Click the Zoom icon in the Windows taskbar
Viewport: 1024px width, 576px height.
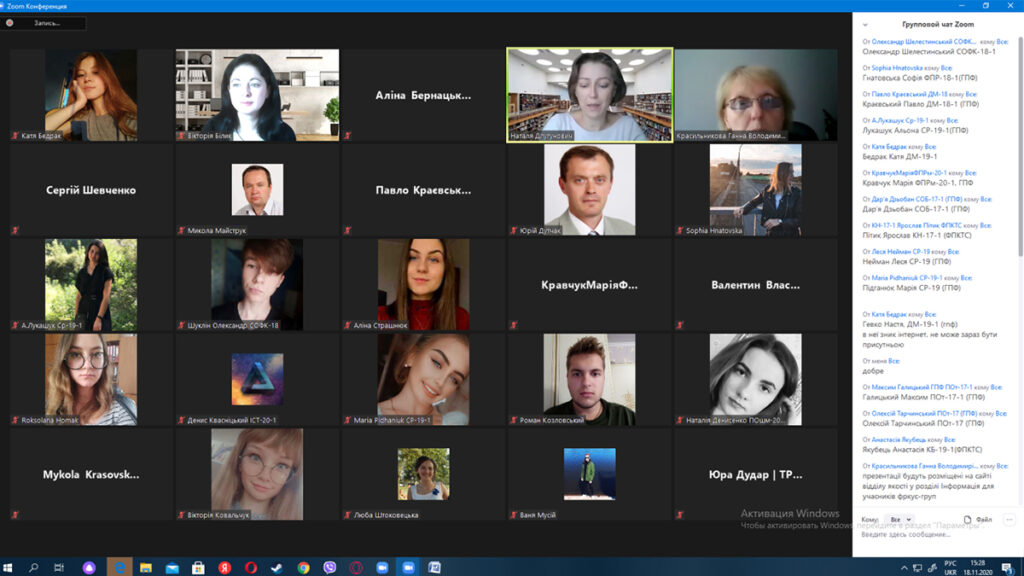click(408, 567)
